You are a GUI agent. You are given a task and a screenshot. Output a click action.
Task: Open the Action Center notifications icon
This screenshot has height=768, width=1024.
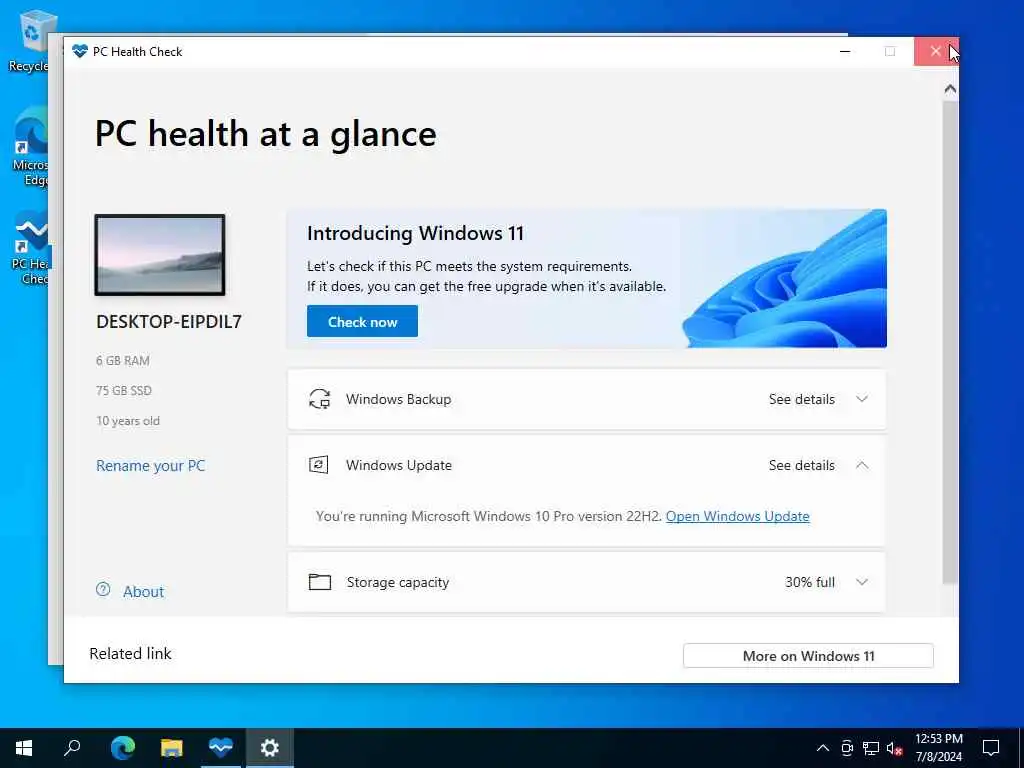(x=991, y=748)
